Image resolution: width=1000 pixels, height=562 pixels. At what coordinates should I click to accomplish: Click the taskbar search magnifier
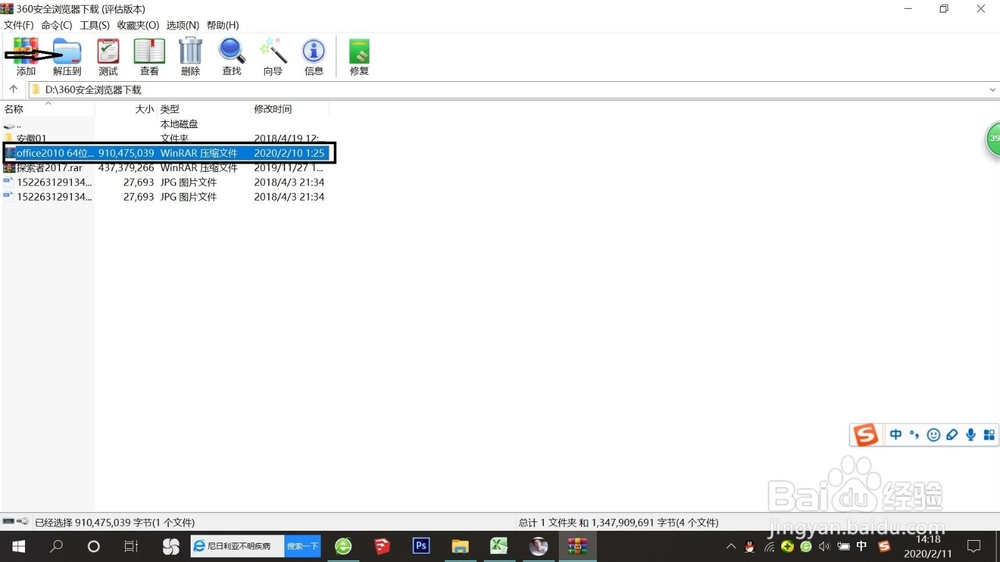[56, 546]
